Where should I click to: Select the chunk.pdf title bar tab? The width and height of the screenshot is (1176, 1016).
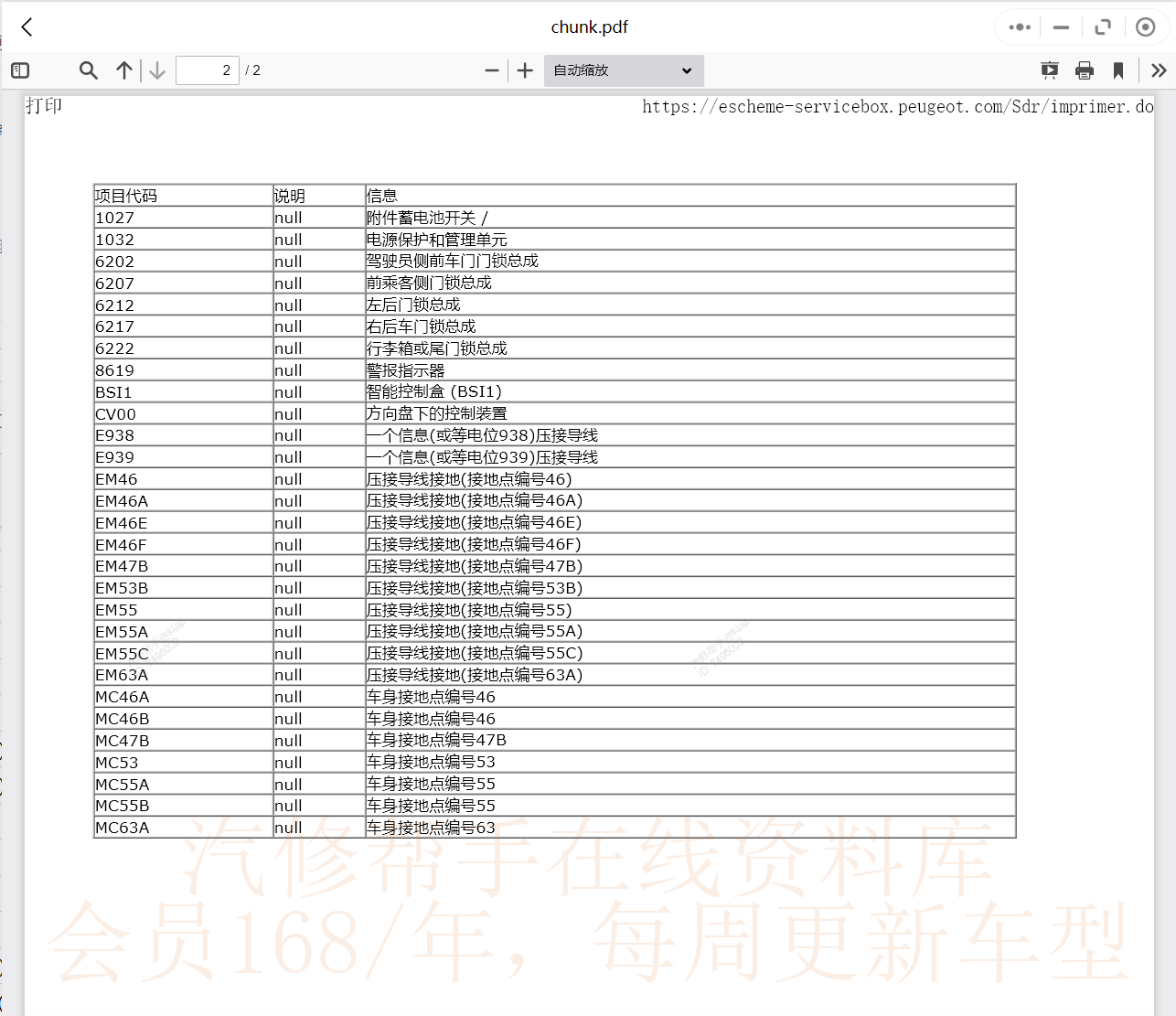(x=589, y=27)
